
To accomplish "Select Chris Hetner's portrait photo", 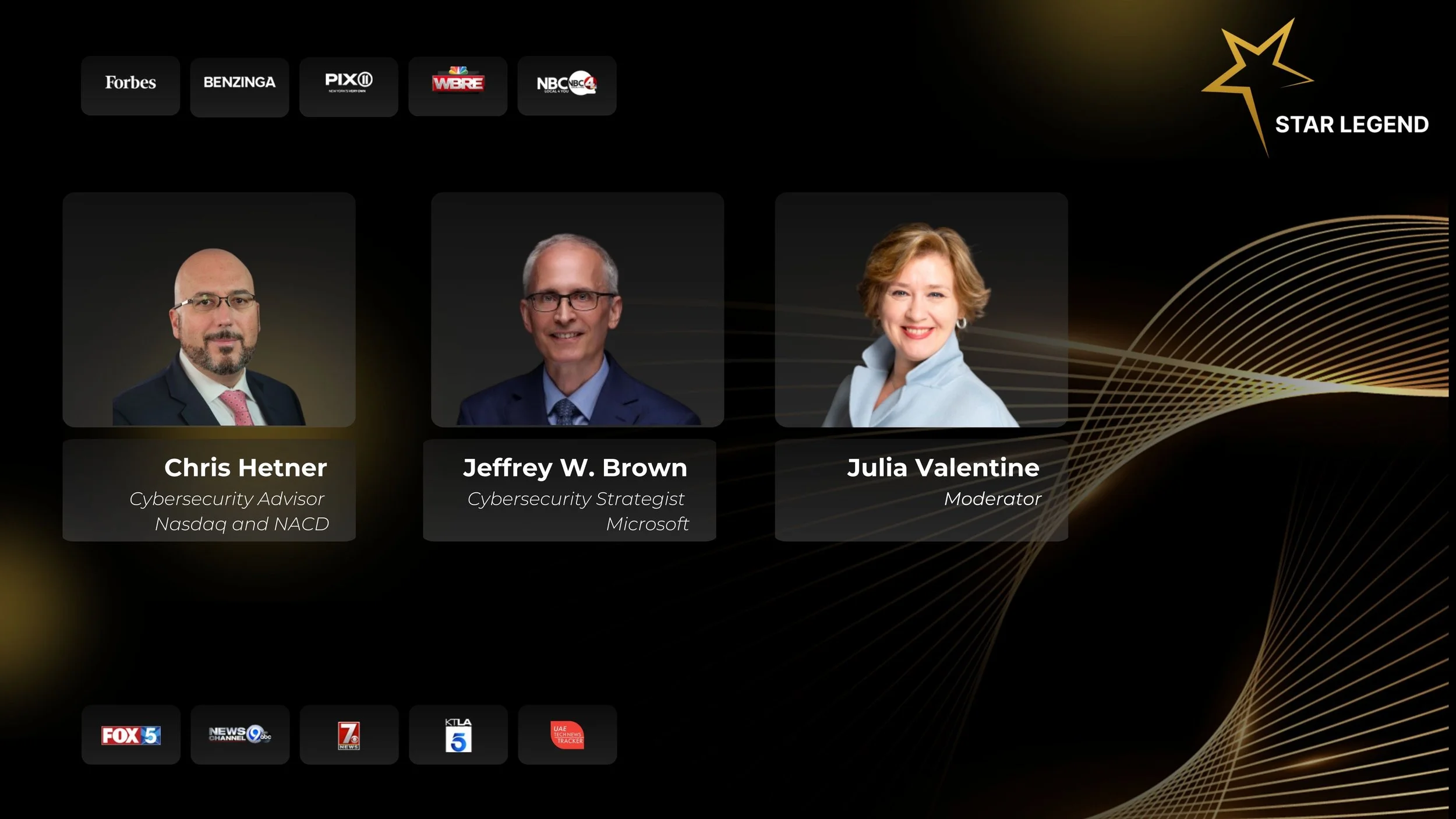I will click(209, 310).
